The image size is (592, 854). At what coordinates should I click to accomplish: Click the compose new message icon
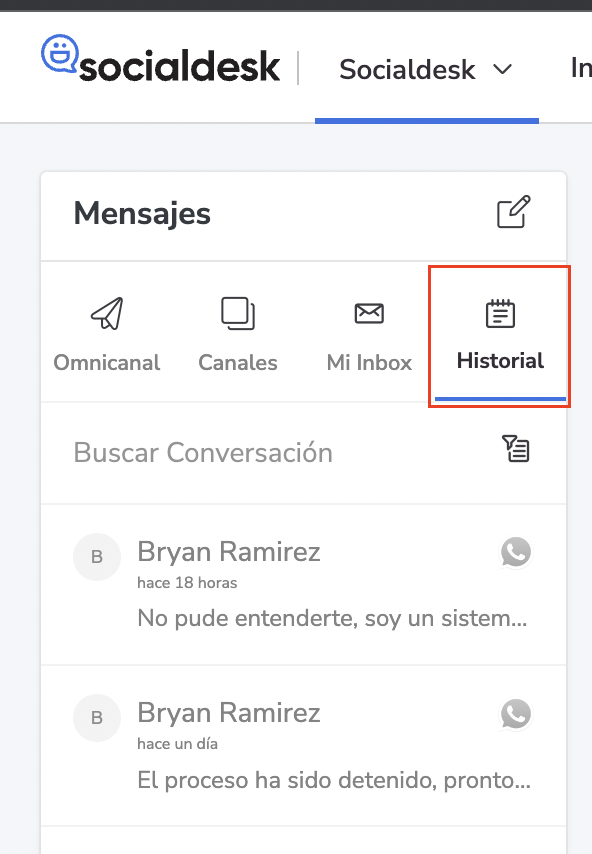point(514,211)
